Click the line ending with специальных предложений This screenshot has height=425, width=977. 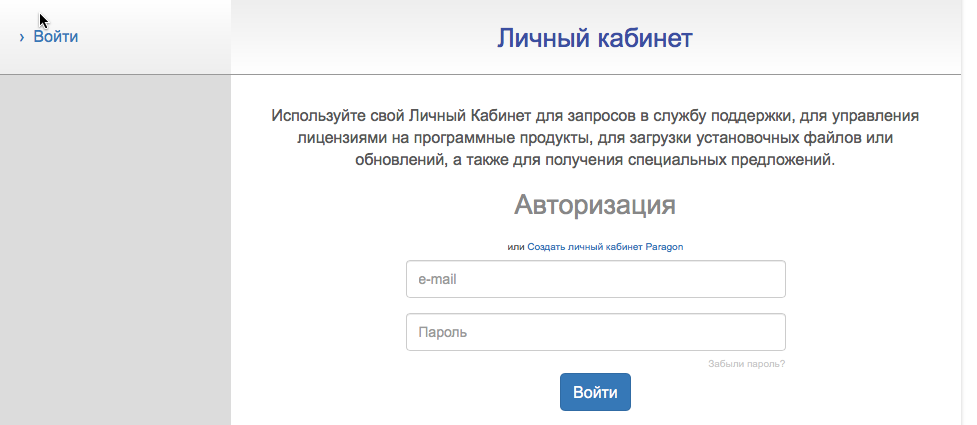(x=595, y=160)
